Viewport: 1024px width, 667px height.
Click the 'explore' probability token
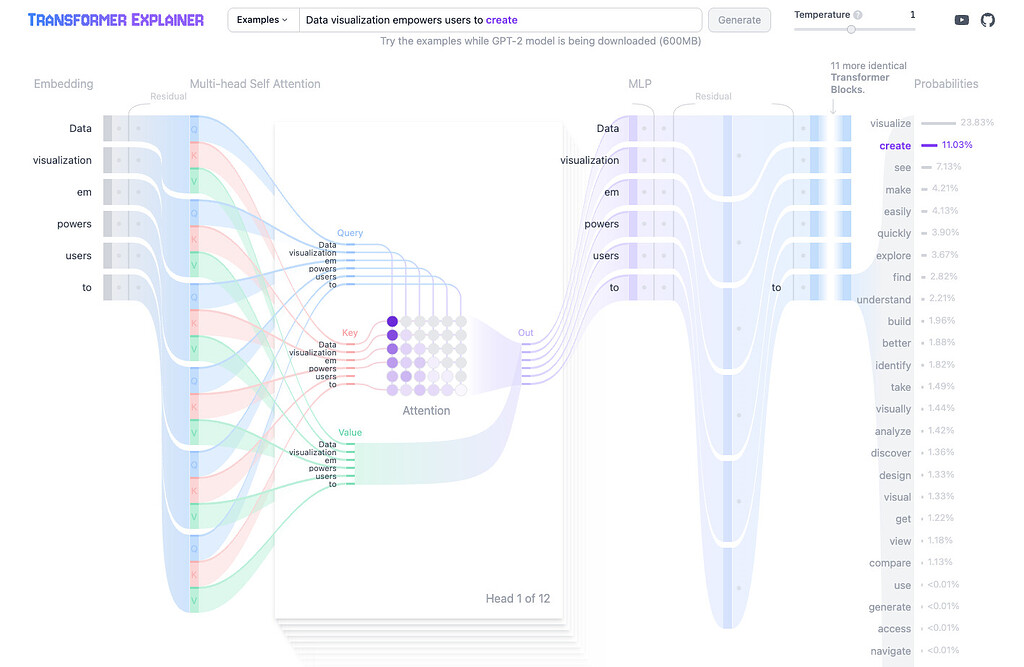point(893,255)
